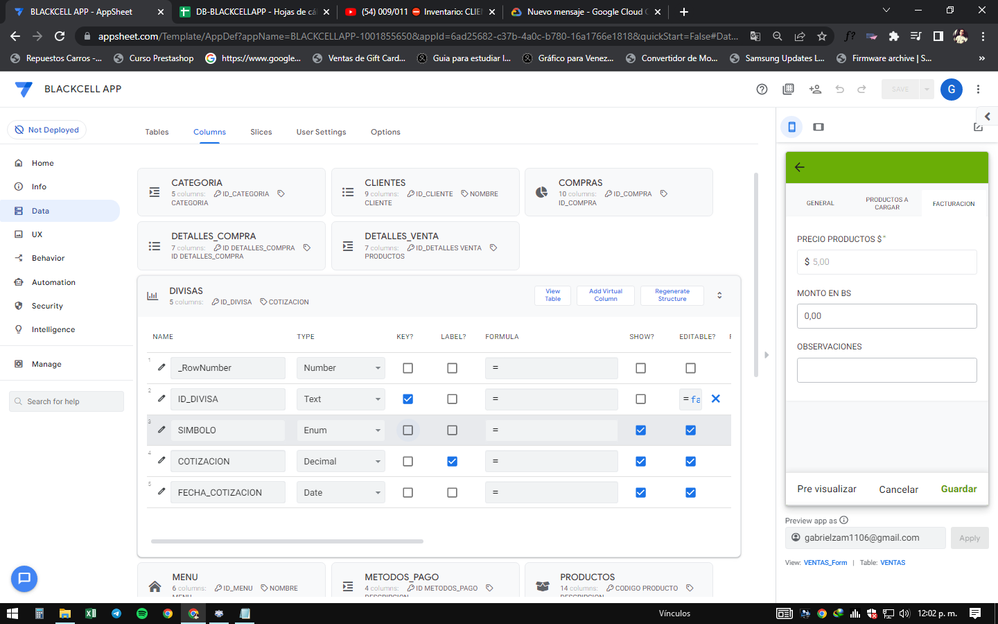Check the SHOW checkbox for ID_DIVISA
This screenshot has width=998, height=624.
point(640,399)
